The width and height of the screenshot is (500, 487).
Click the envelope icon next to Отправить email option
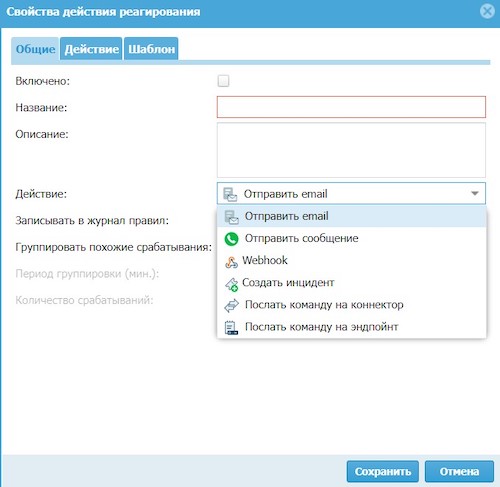(231, 217)
